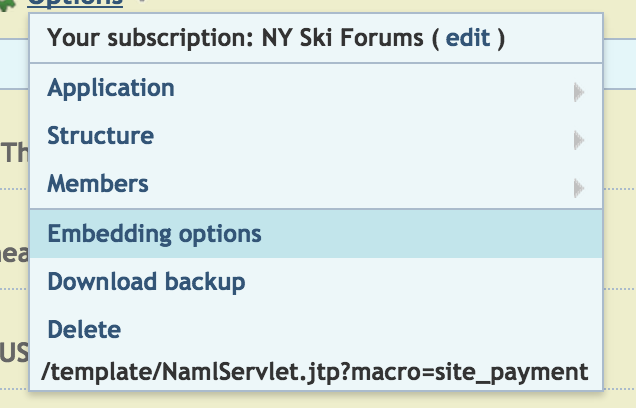
Task: Open the Application submenu
Action: (111, 88)
